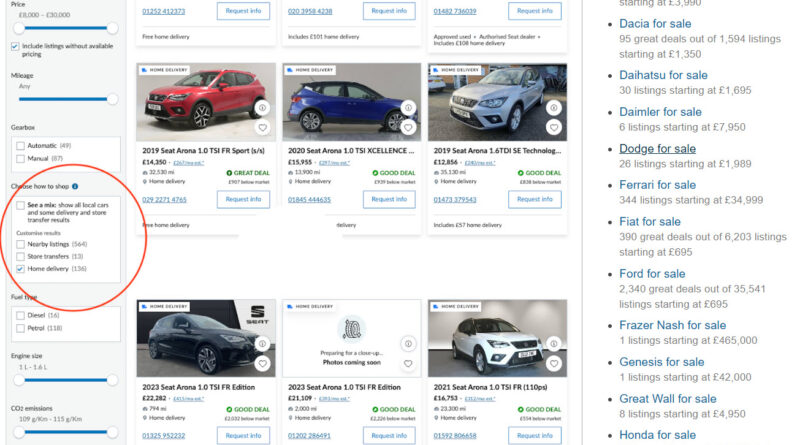Check the Store transfers (13) box

pos(20,257)
